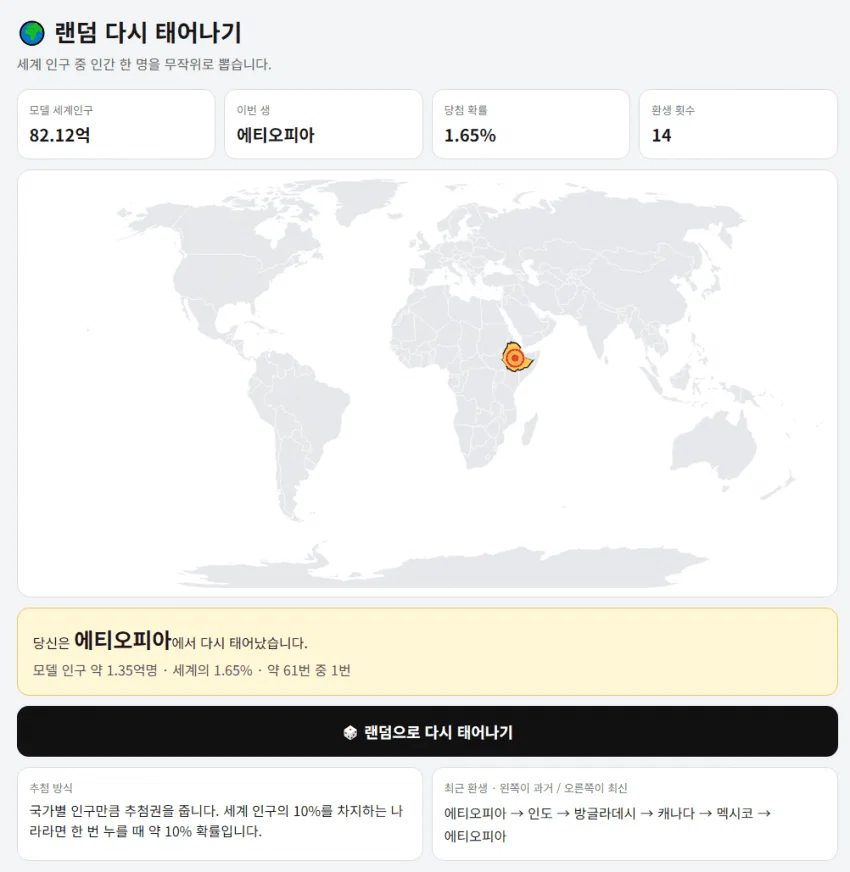
Task: Click the yellow Ethiopia result banner
Action: click(x=427, y=651)
